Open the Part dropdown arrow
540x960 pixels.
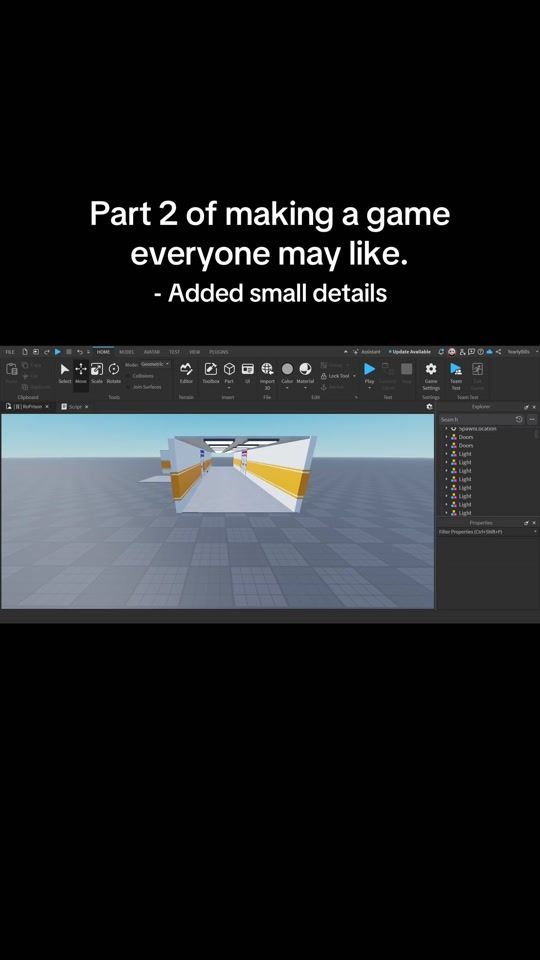coord(229,388)
